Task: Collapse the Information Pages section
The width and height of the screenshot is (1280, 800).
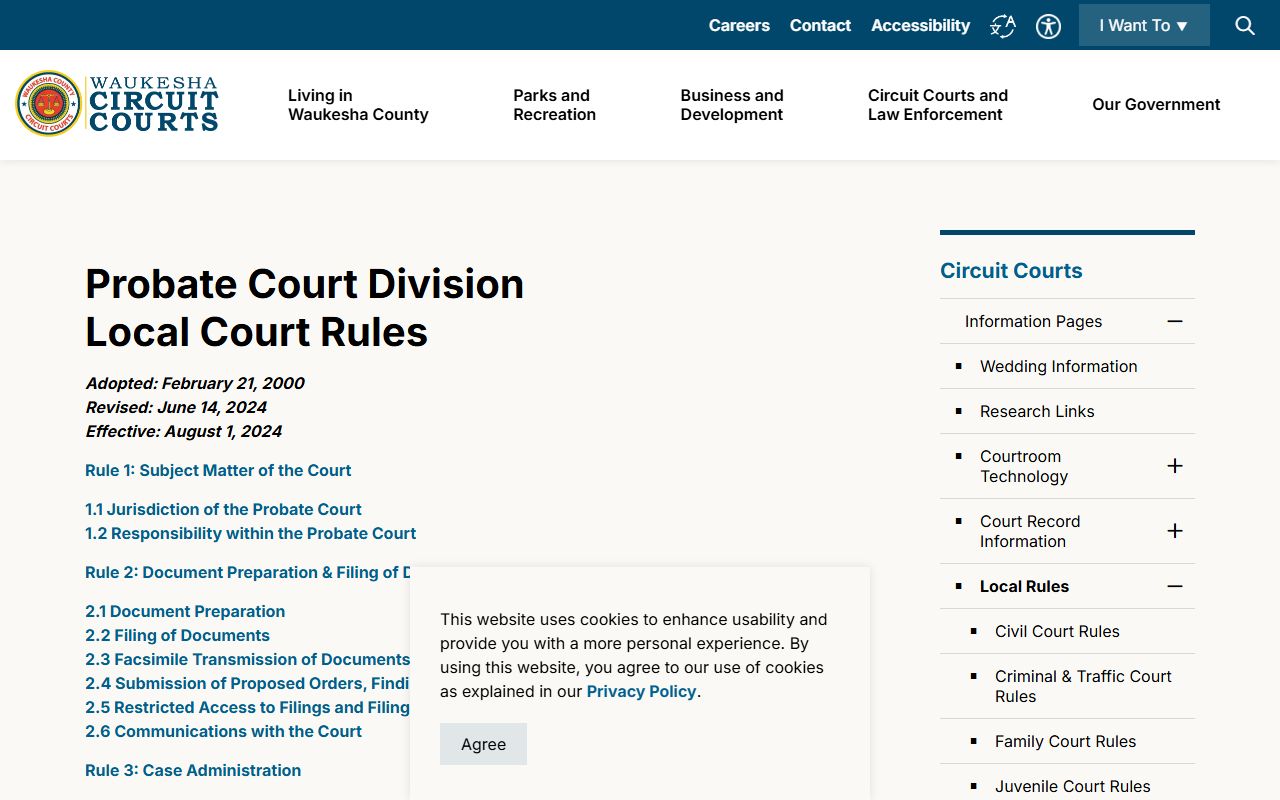Action: tap(1175, 321)
